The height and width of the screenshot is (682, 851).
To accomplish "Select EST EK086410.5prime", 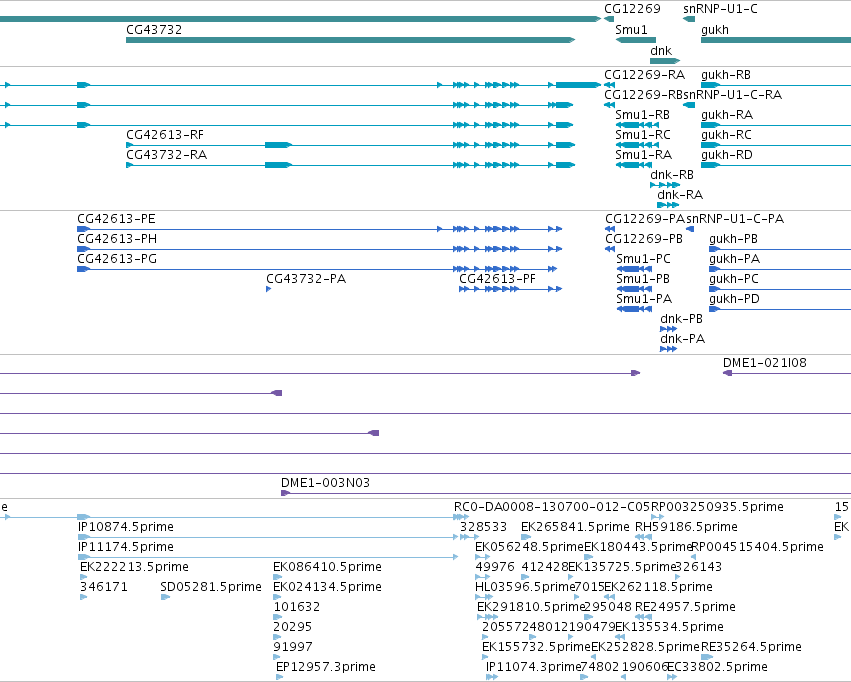I will 277,577.
